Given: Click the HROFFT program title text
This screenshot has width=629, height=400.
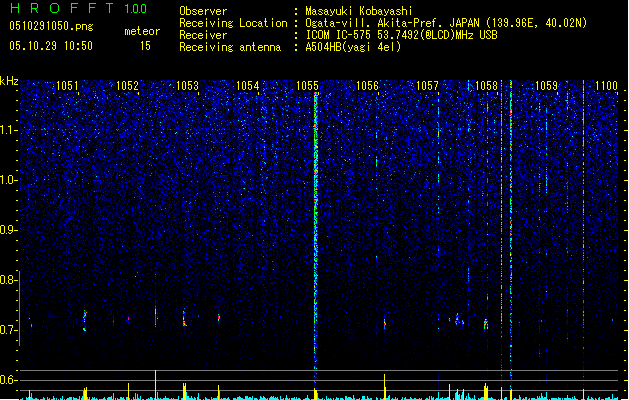Looking at the screenshot, I should pos(62,8).
